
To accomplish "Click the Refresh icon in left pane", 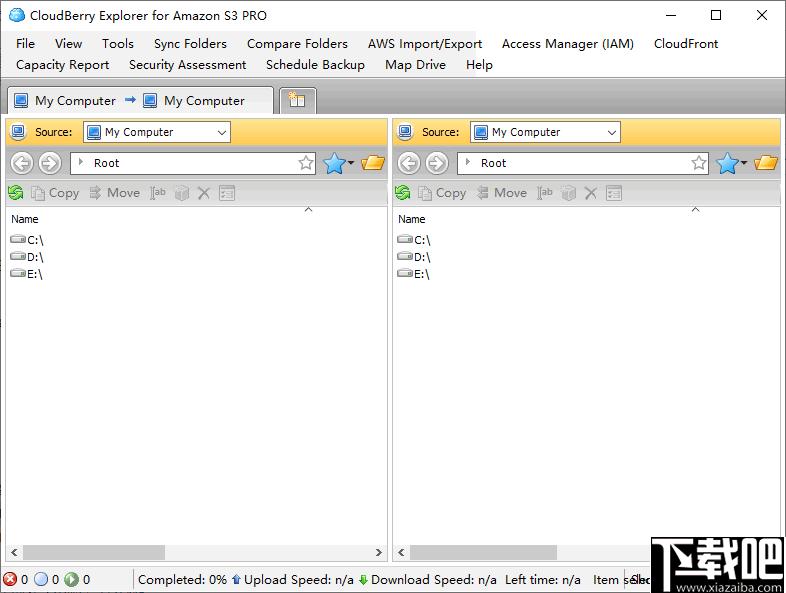I will (16, 192).
